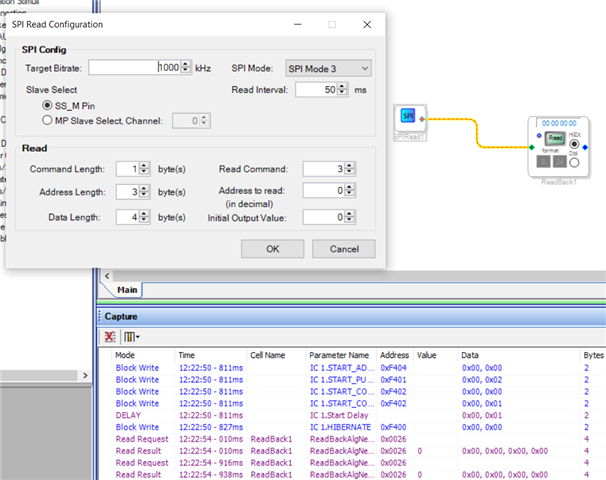This screenshot has height=480, width=606.
Task: Increase Address to read with up arrow
Action: pos(349,187)
